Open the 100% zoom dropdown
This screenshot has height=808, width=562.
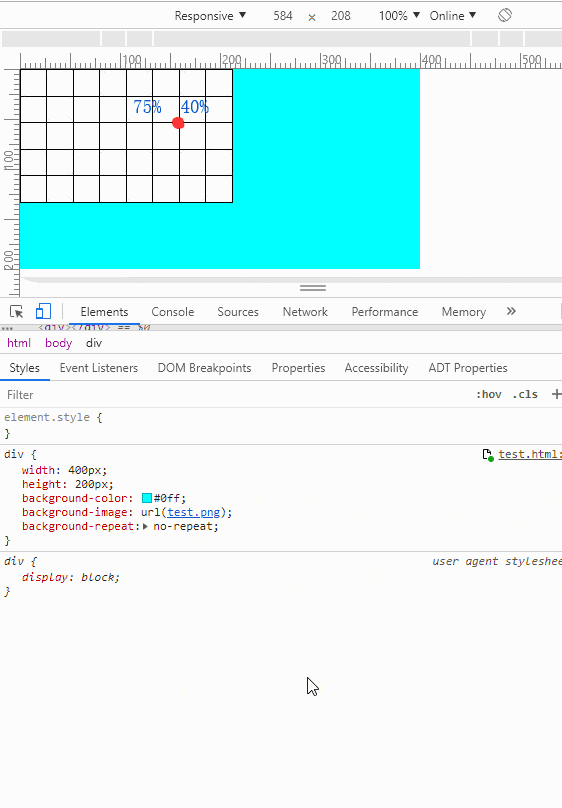pos(399,16)
